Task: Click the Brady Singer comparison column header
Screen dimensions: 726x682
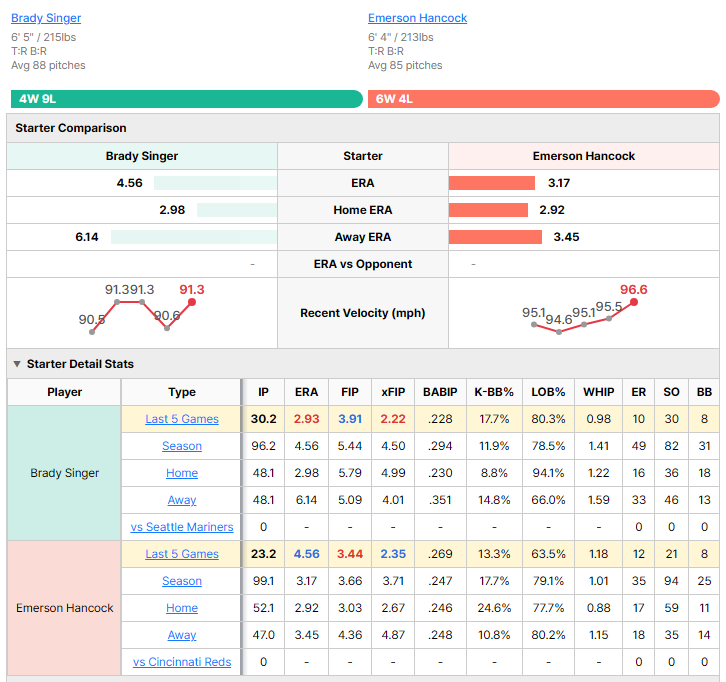Action: (142, 156)
